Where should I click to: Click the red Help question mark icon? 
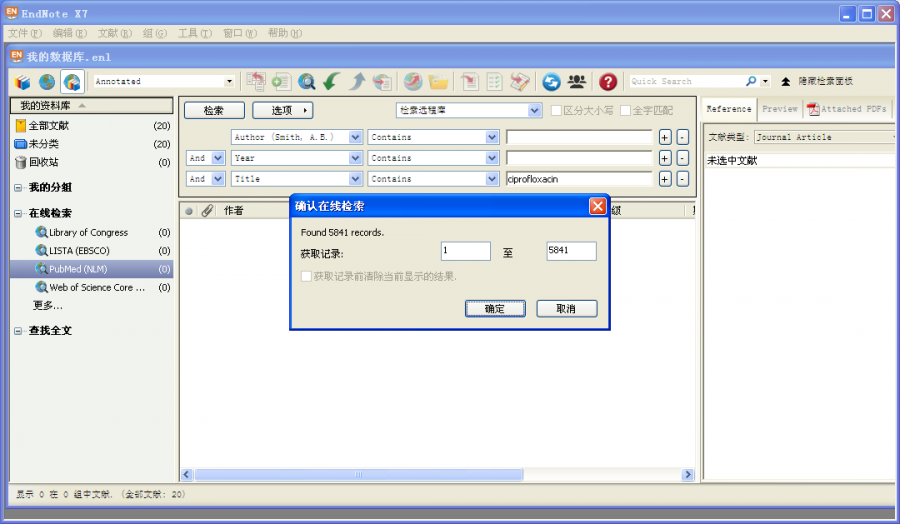point(608,81)
